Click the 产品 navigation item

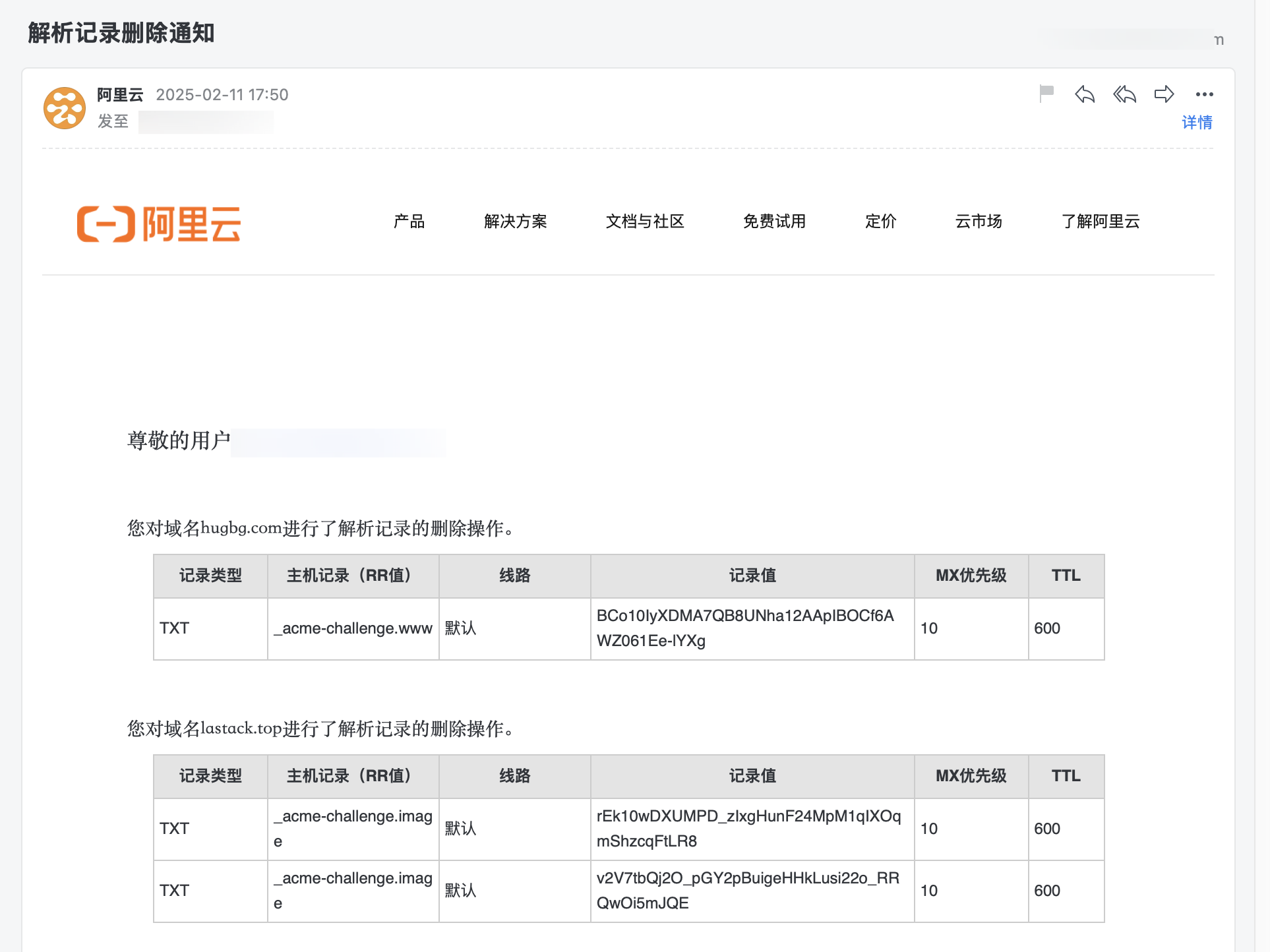pos(409,222)
